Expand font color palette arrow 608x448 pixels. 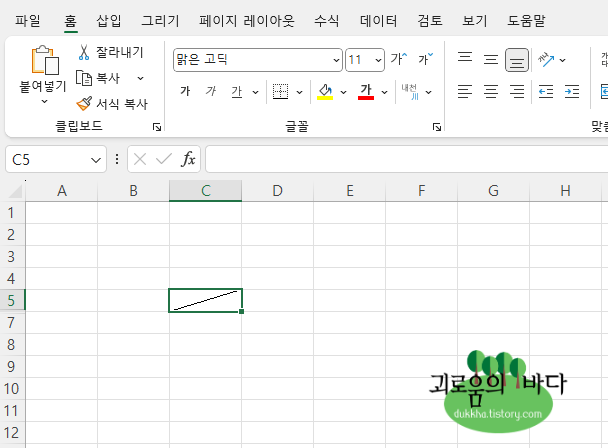[x=384, y=92]
